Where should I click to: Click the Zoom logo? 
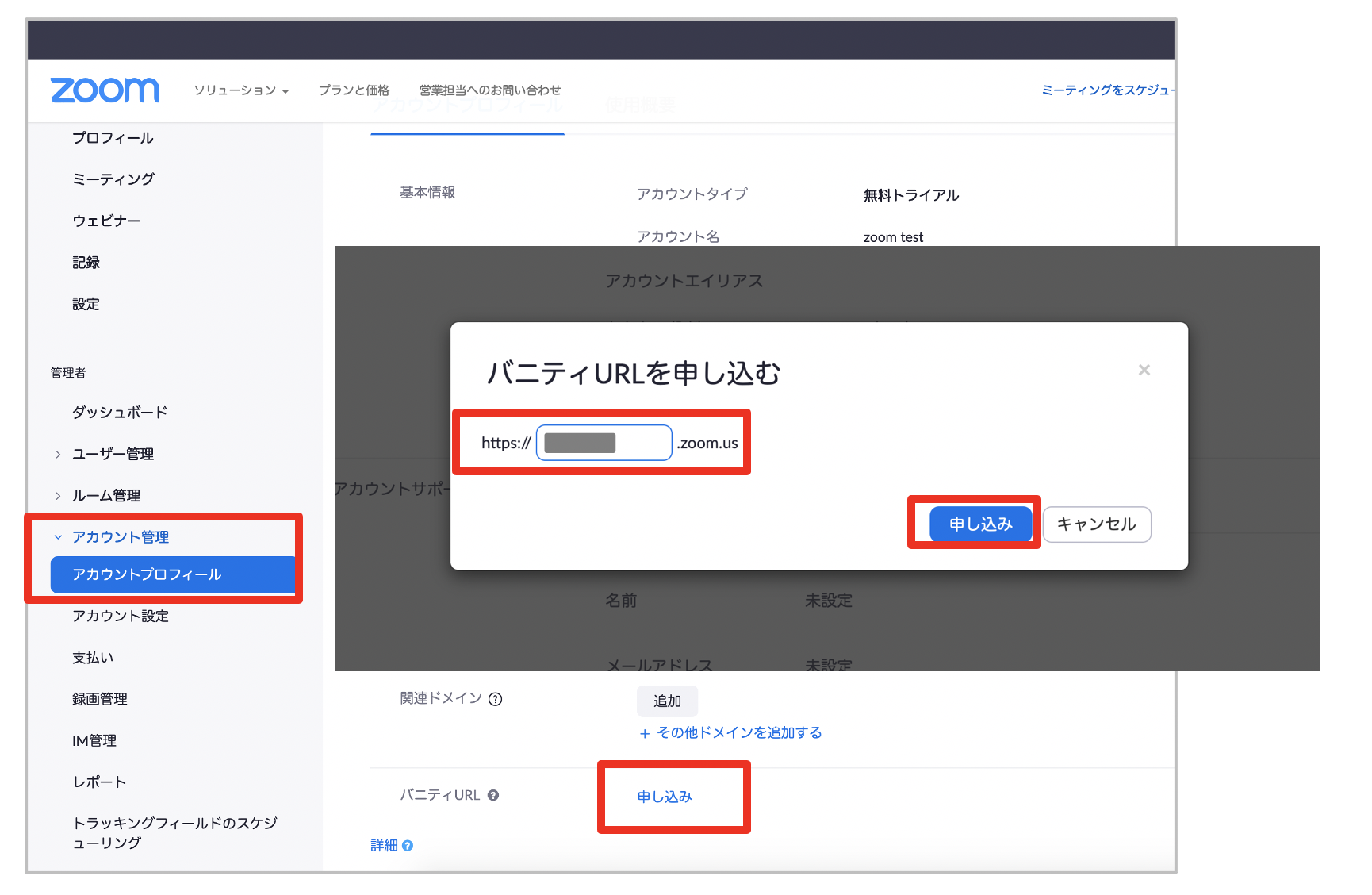pyautogui.click(x=105, y=90)
